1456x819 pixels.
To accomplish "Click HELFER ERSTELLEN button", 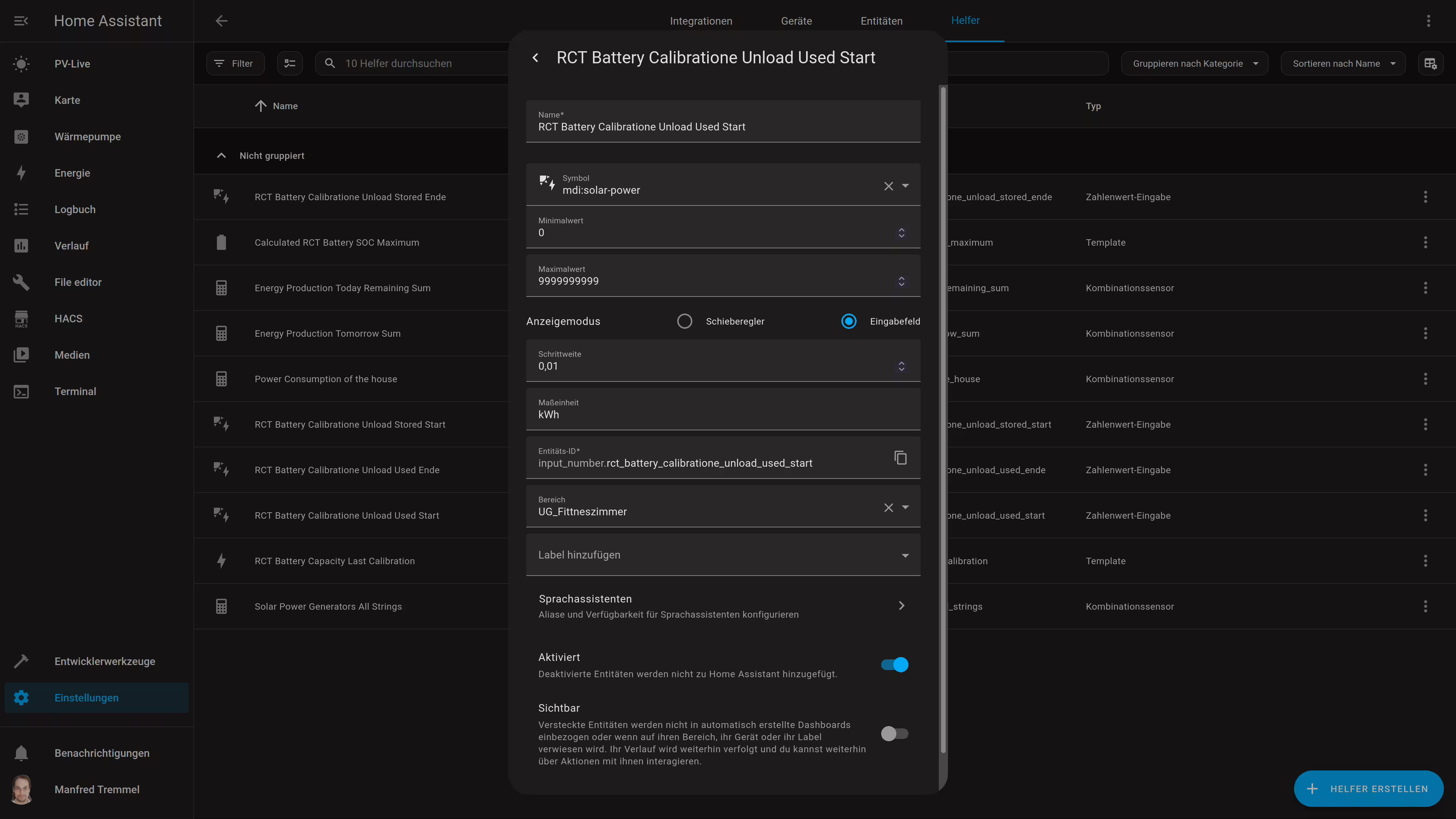I will (x=1368, y=789).
